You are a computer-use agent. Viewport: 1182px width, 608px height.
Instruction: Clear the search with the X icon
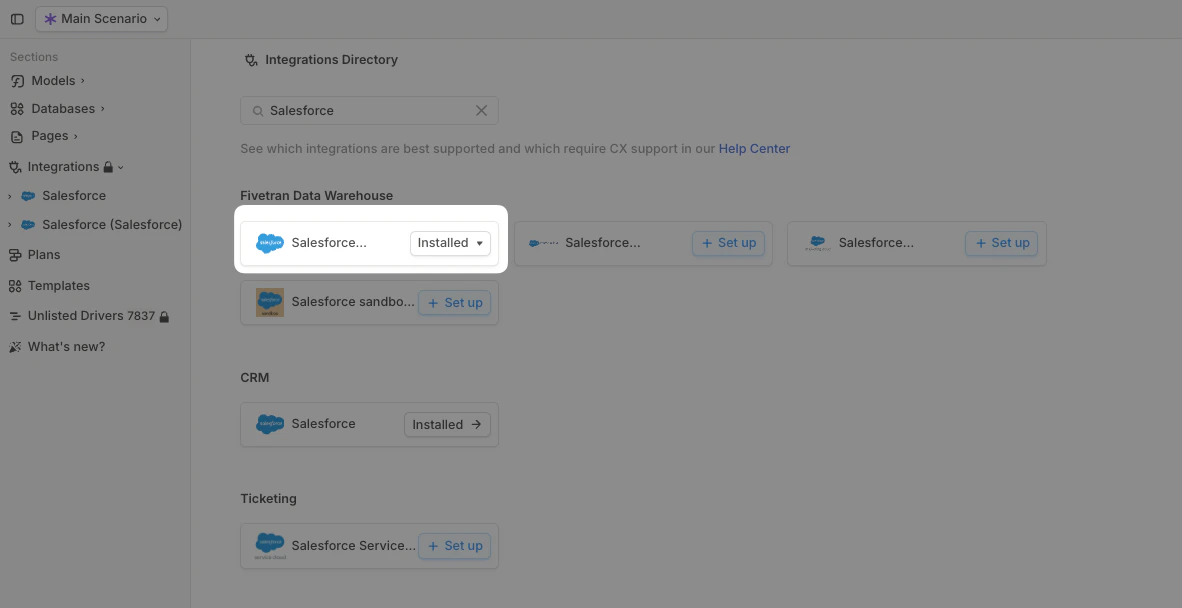pos(482,111)
